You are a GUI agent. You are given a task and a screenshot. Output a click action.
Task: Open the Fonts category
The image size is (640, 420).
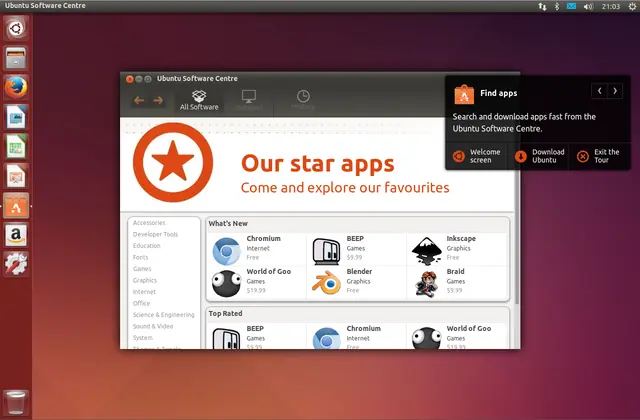point(140,257)
